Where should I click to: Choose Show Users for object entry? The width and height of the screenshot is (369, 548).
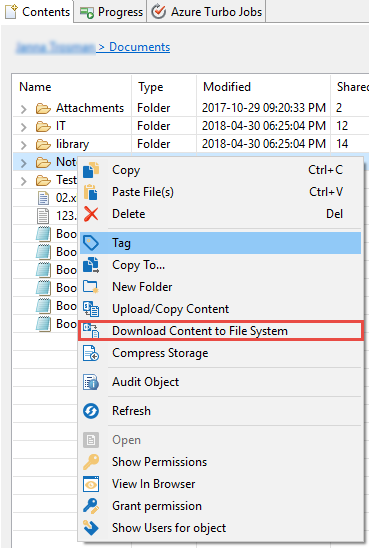tap(220, 528)
